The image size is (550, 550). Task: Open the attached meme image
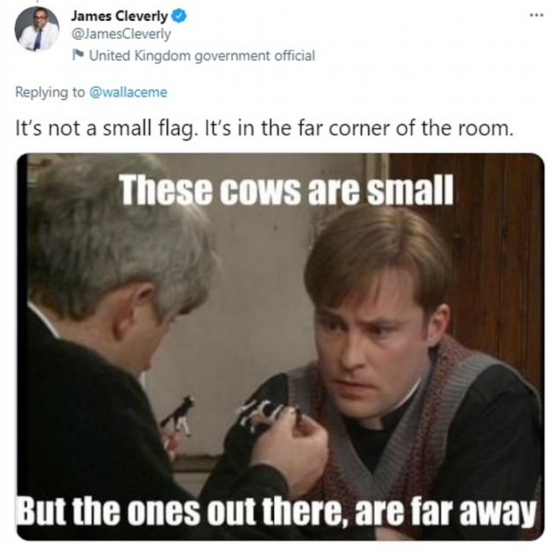pos(280,347)
